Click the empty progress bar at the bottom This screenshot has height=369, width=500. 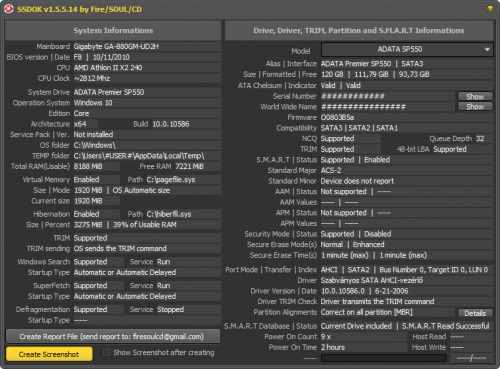[x=384, y=358]
